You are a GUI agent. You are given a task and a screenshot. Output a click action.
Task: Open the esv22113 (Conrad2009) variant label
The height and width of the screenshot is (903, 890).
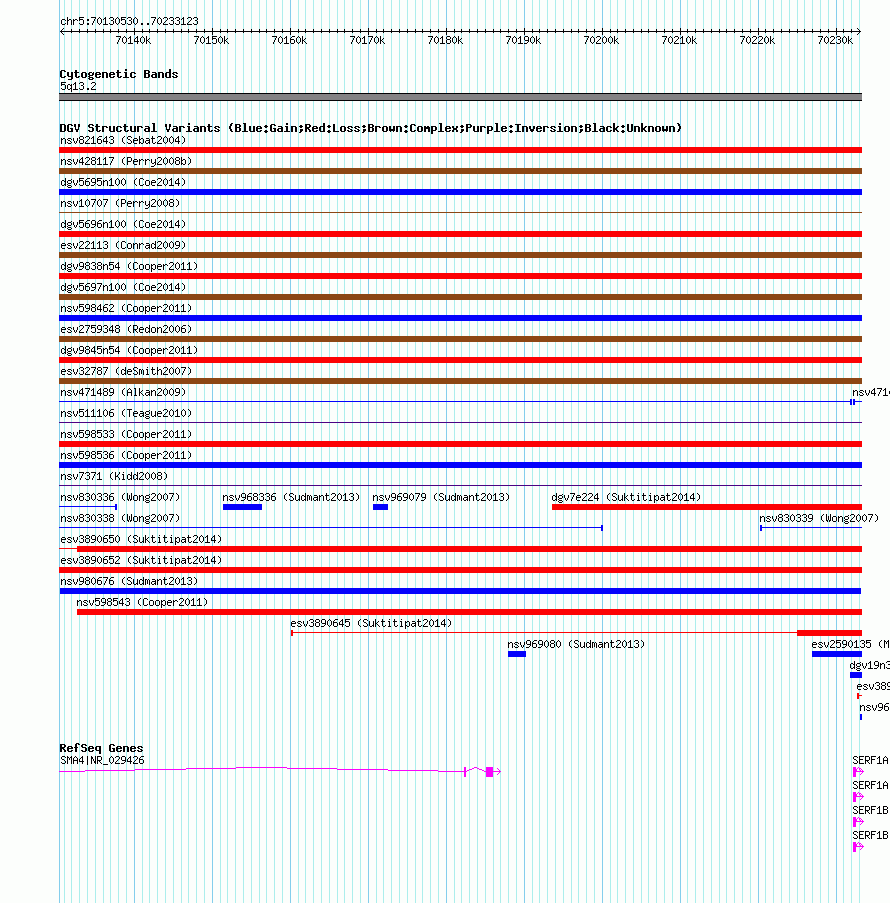[123, 245]
